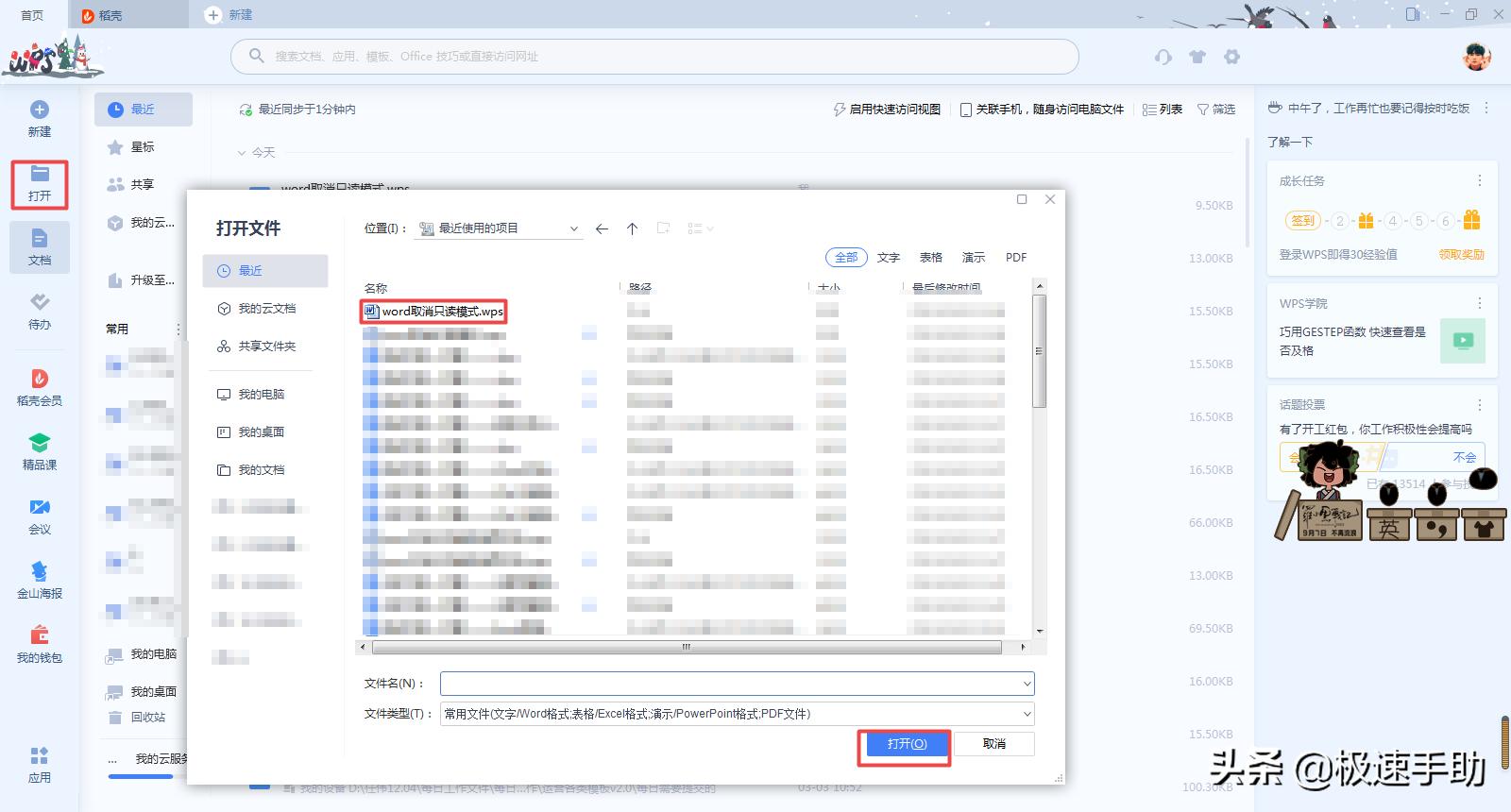1511x812 pixels.
Task: Select the 演示 filter tab
Action: [x=974, y=257]
